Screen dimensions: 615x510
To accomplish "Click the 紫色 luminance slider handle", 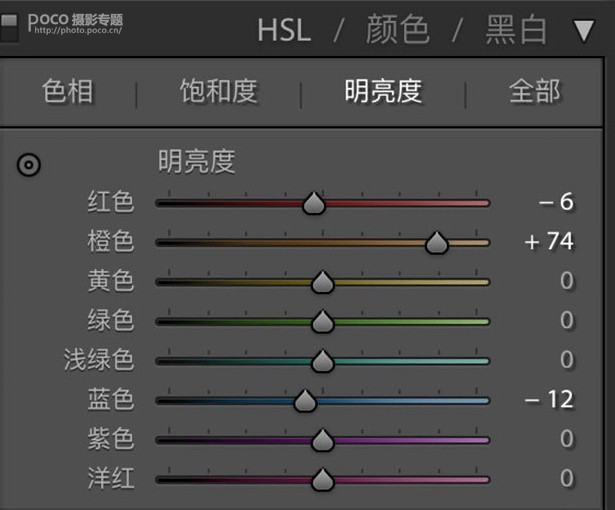I will tap(322, 440).
